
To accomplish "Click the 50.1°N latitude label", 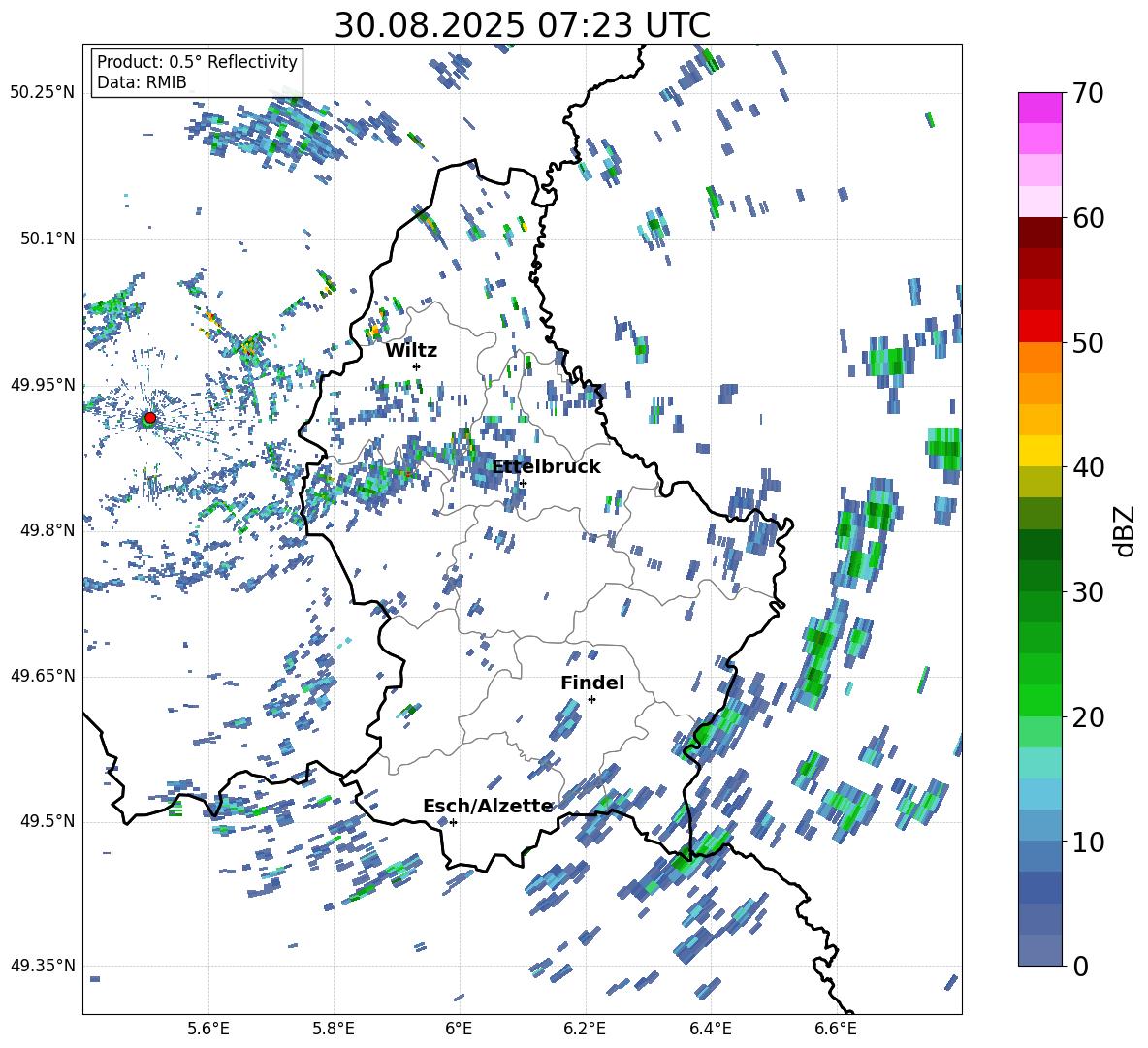I will click(48, 239).
